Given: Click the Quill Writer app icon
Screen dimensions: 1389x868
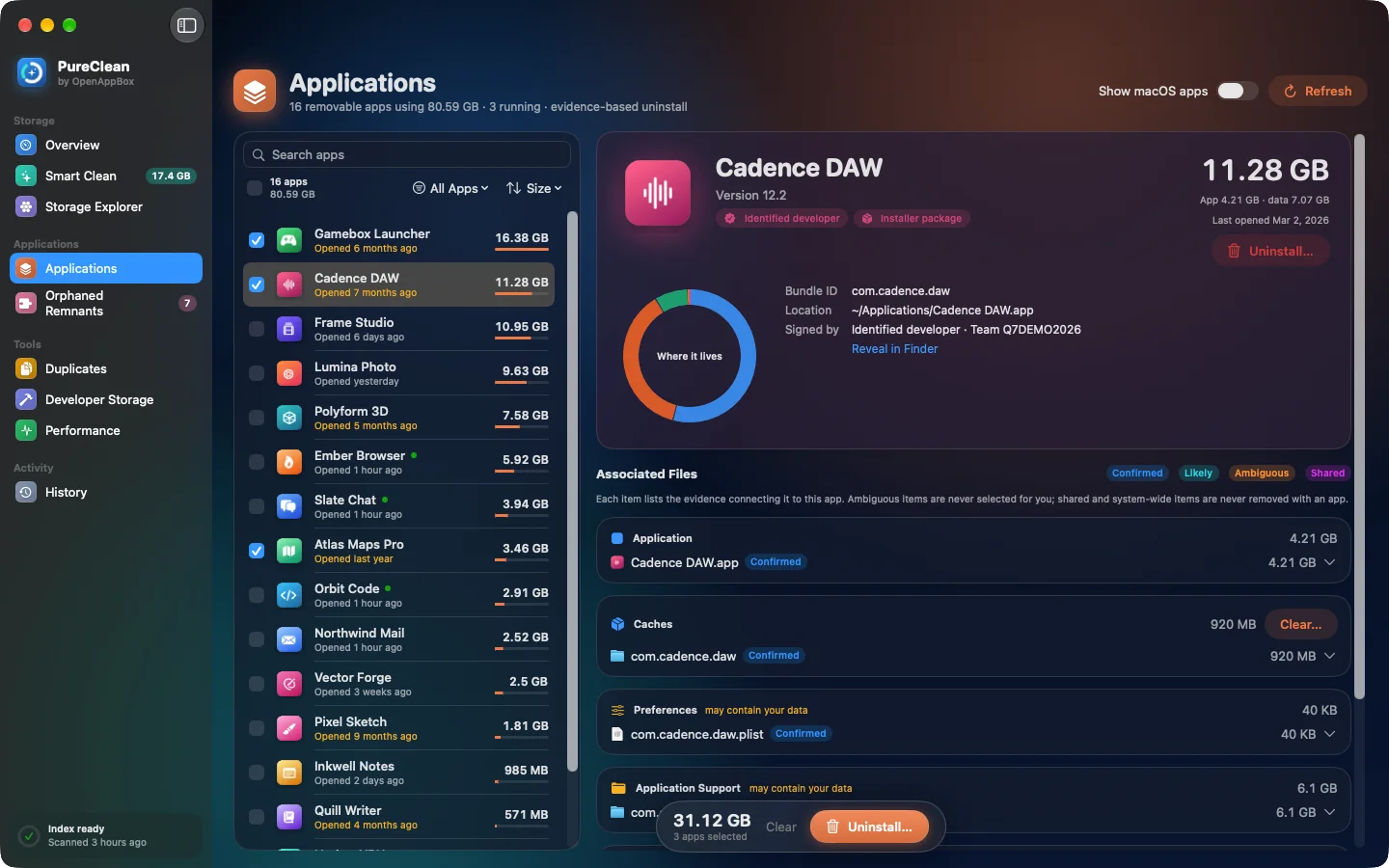Looking at the screenshot, I should 289,817.
